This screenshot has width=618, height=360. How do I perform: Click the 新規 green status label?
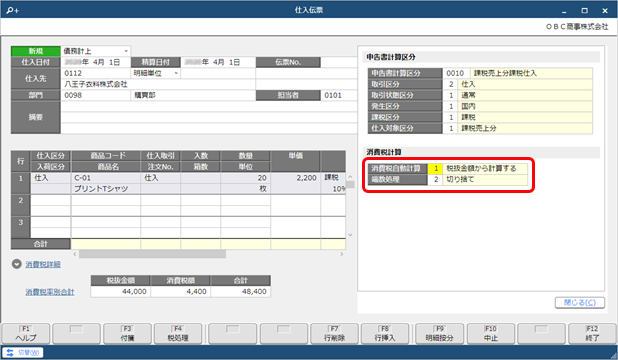tap(35, 51)
